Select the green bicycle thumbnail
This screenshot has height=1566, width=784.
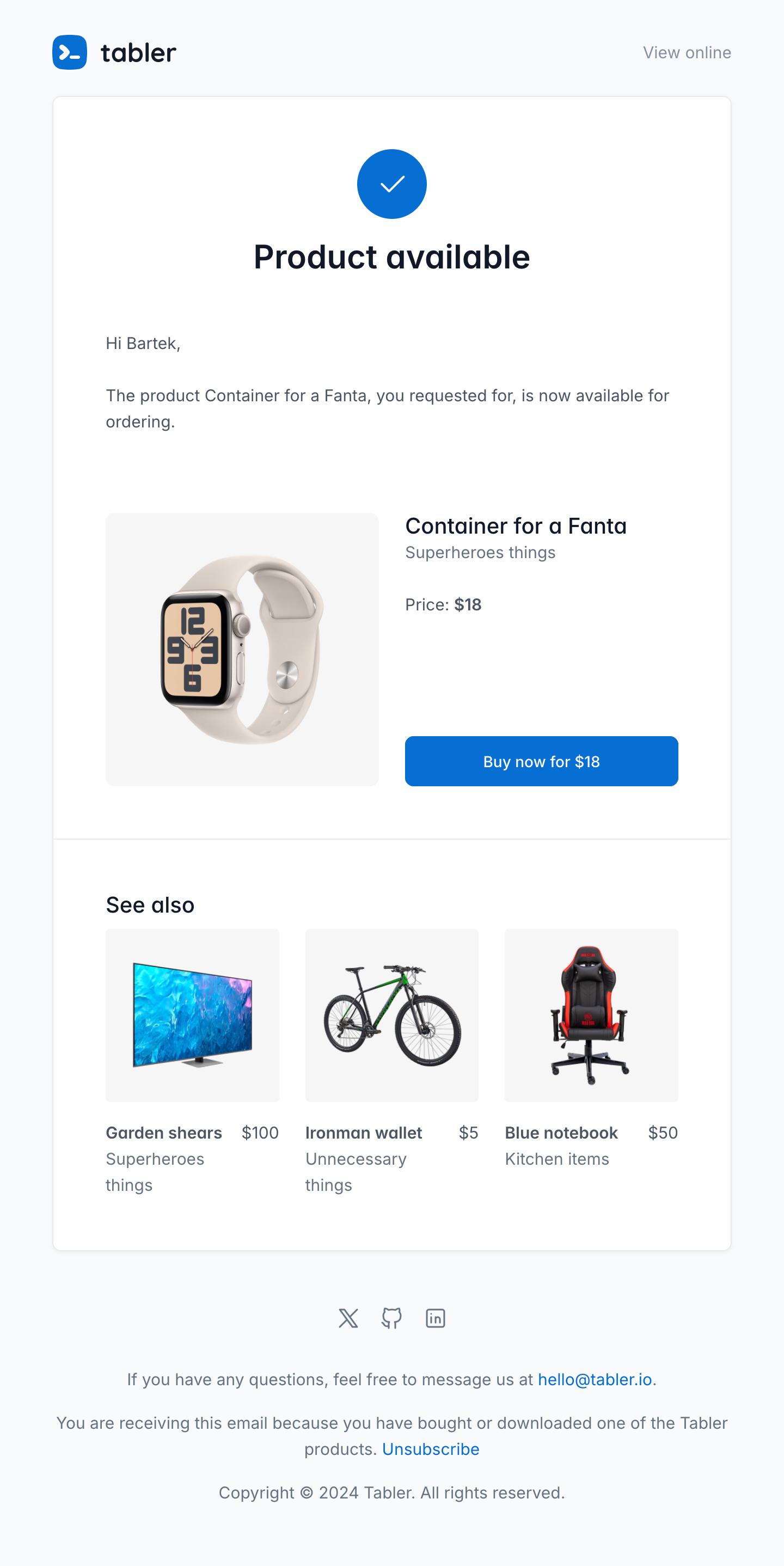(x=392, y=1015)
